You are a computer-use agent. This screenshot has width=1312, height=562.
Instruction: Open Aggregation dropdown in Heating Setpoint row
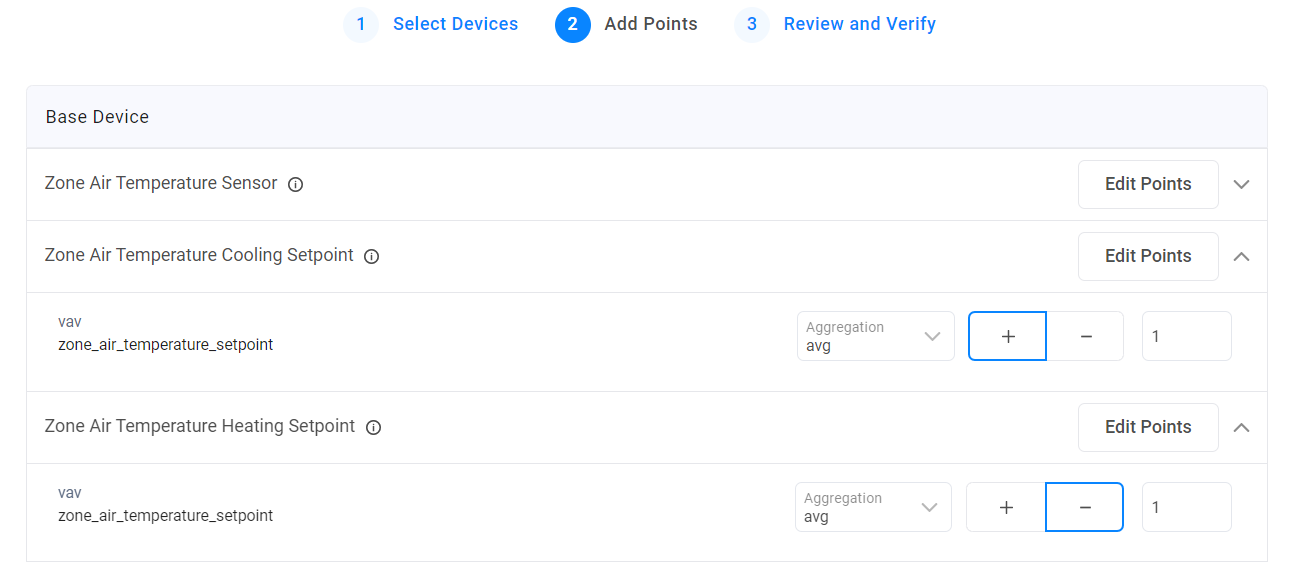click(874, 507)
